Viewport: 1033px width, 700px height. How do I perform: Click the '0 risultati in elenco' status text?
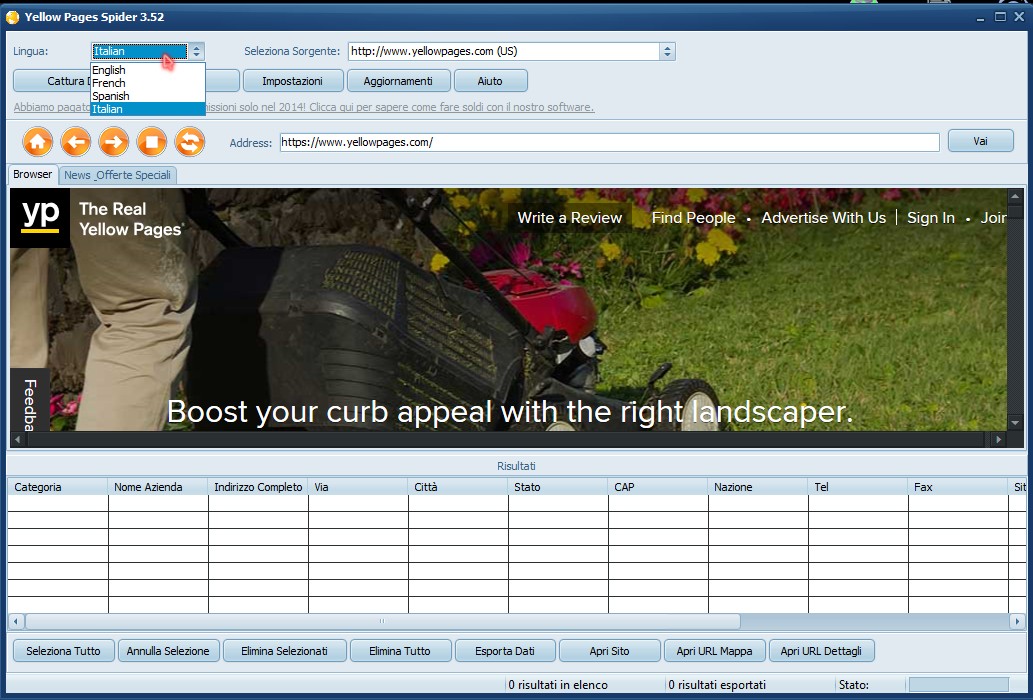[x=558, y=685]
